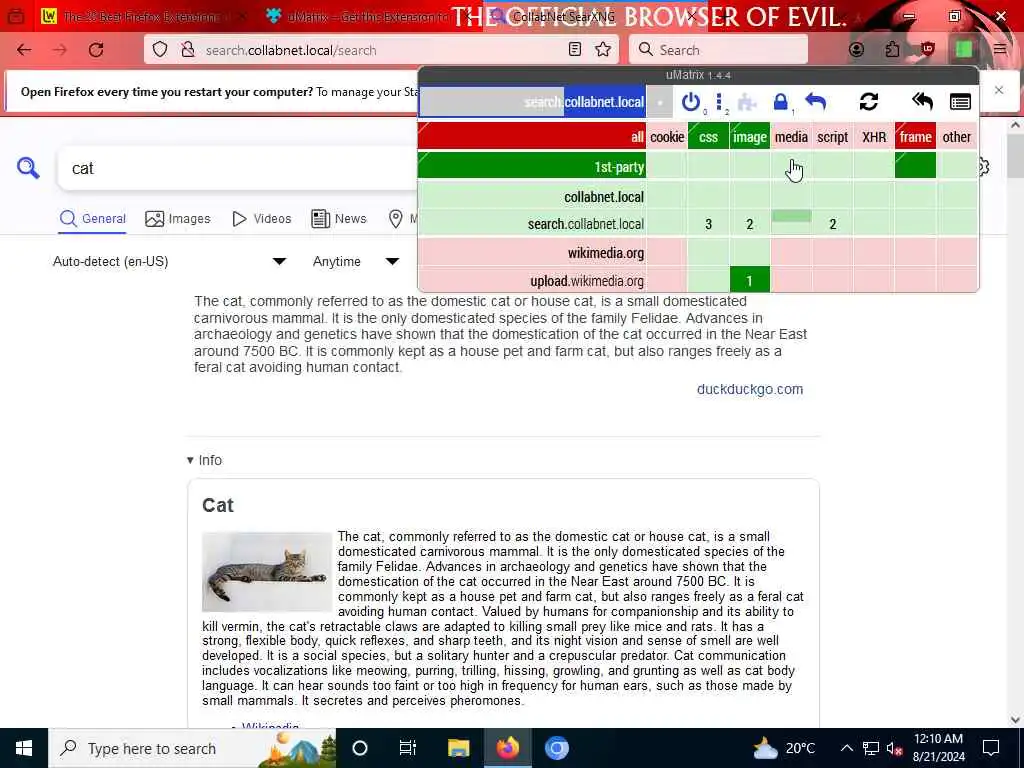Click the uMatrix green toolbar extension icon
Viewport: 1024px width, 768px height.
point(964,50)
